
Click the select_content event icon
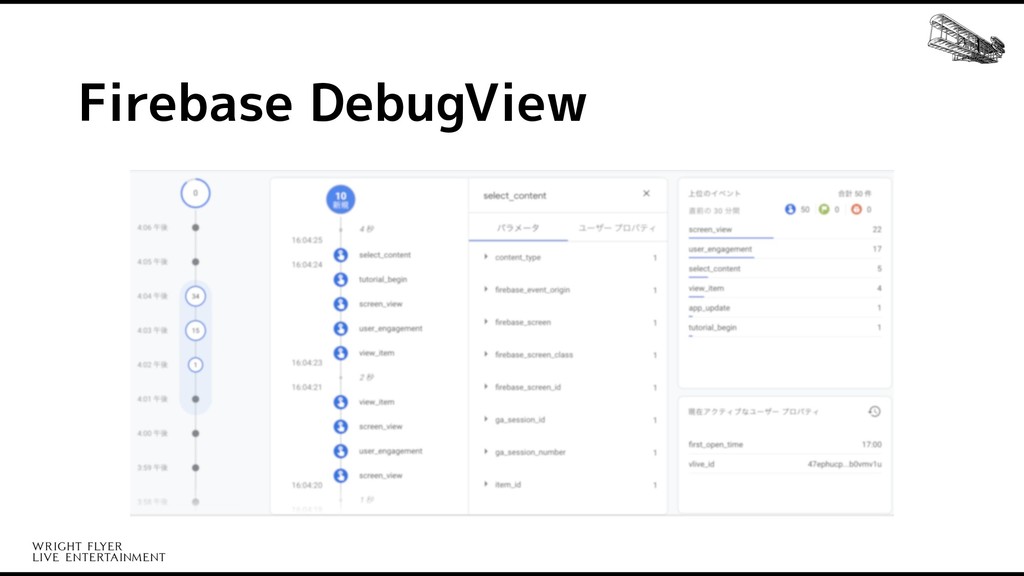click(x=340, y=255)
